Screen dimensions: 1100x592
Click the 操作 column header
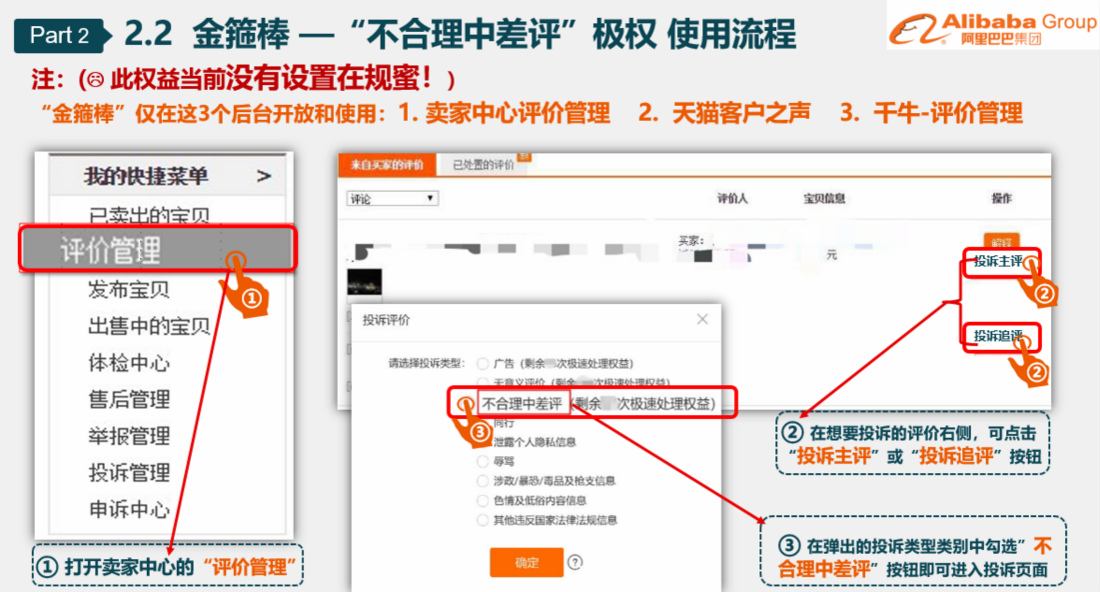coord(1001,199)
